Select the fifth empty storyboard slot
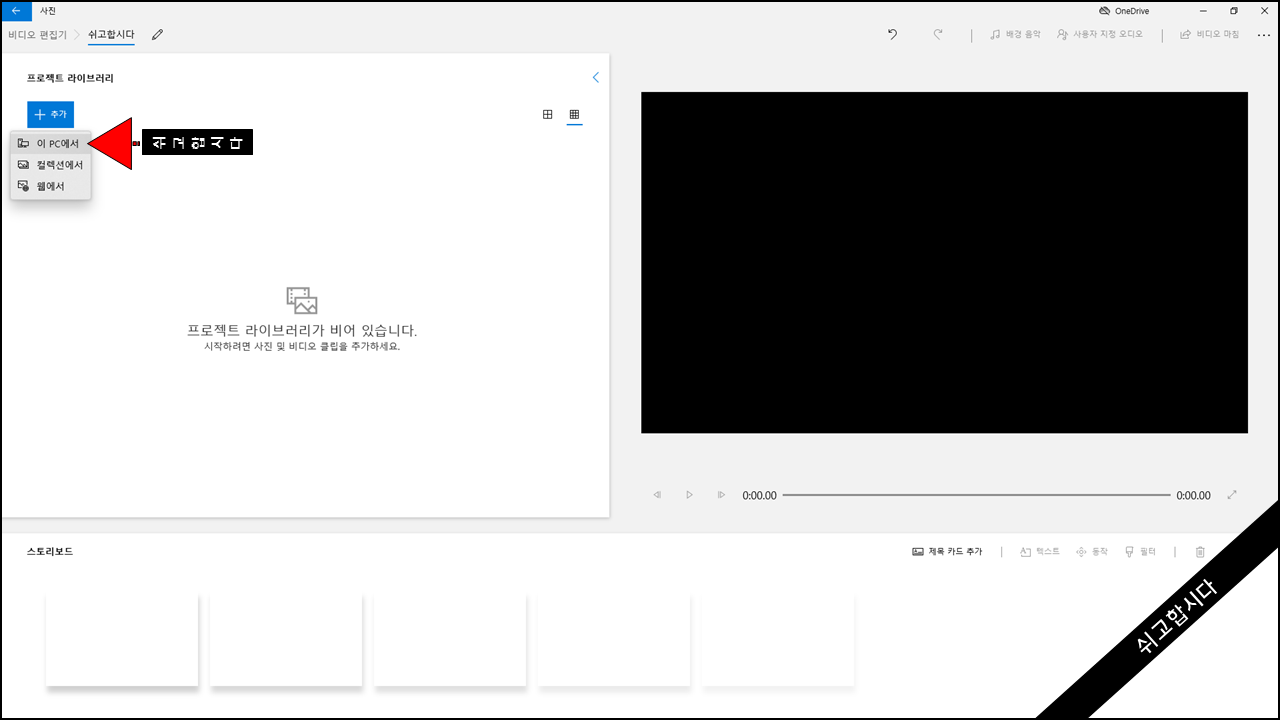Image resolution: width=1280 pixels, height=720 pixels. (x=778, y=640)
